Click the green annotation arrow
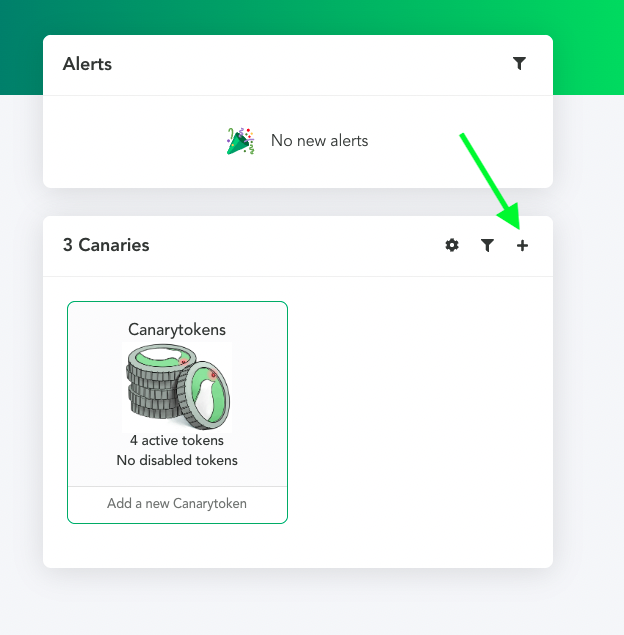Screen dimensions: 624x635 coord(490,181)
